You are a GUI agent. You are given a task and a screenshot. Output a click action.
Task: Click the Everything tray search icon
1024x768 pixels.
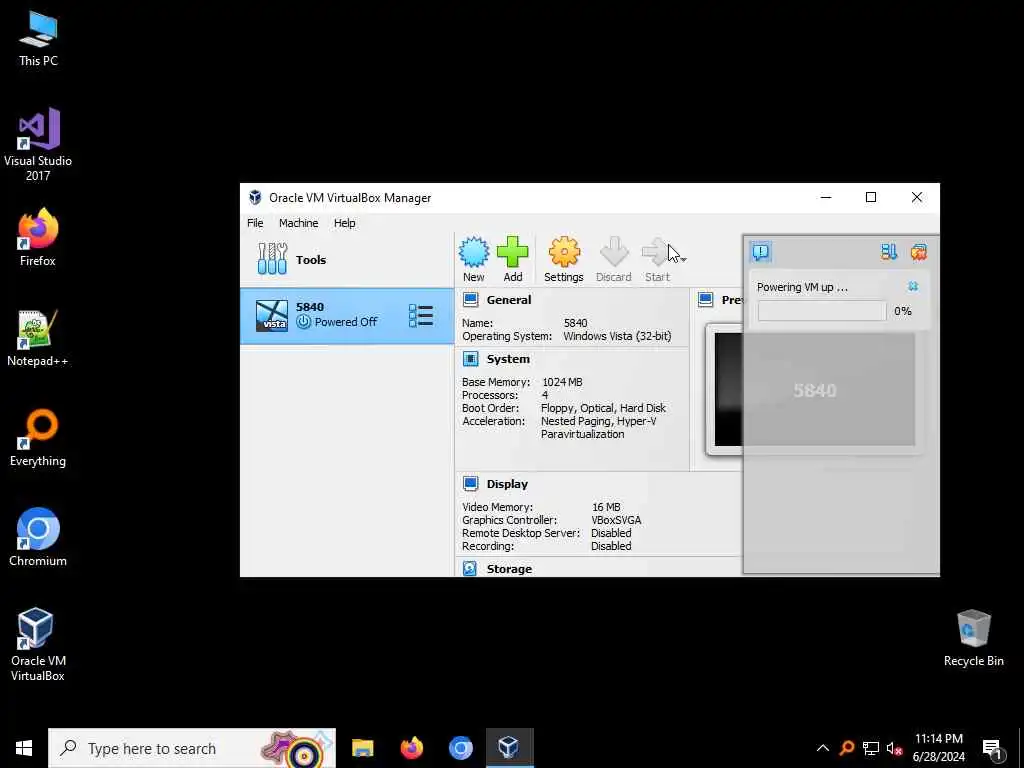[x=847, y=748]
